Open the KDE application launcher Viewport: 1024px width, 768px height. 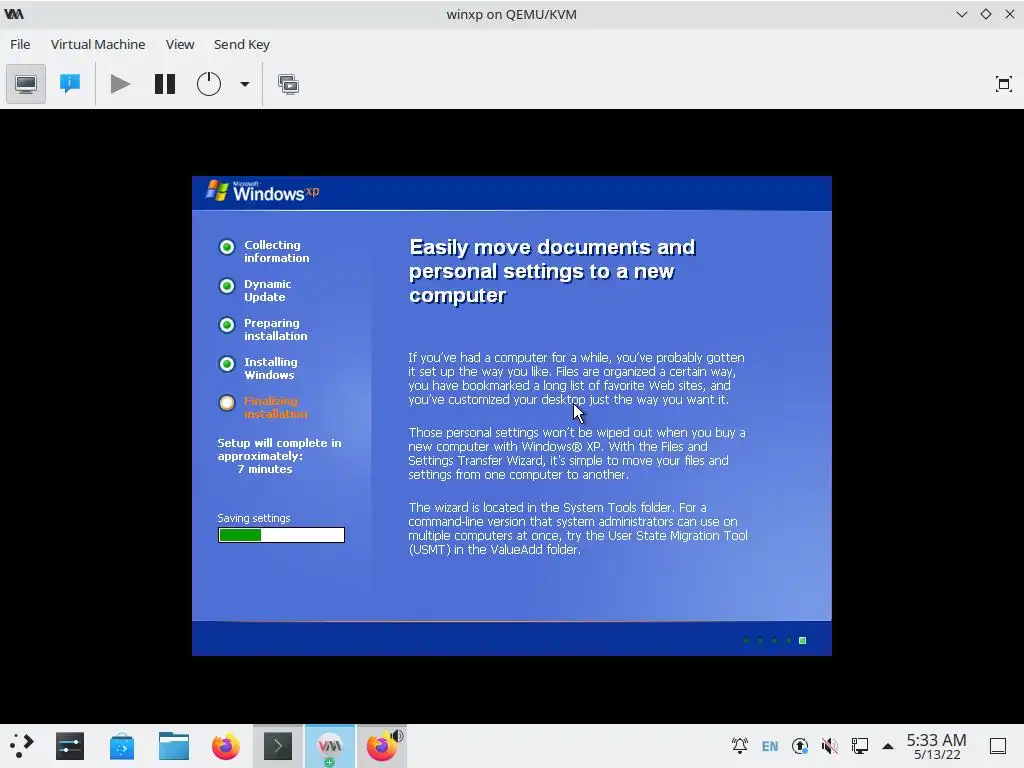[22, 746]
